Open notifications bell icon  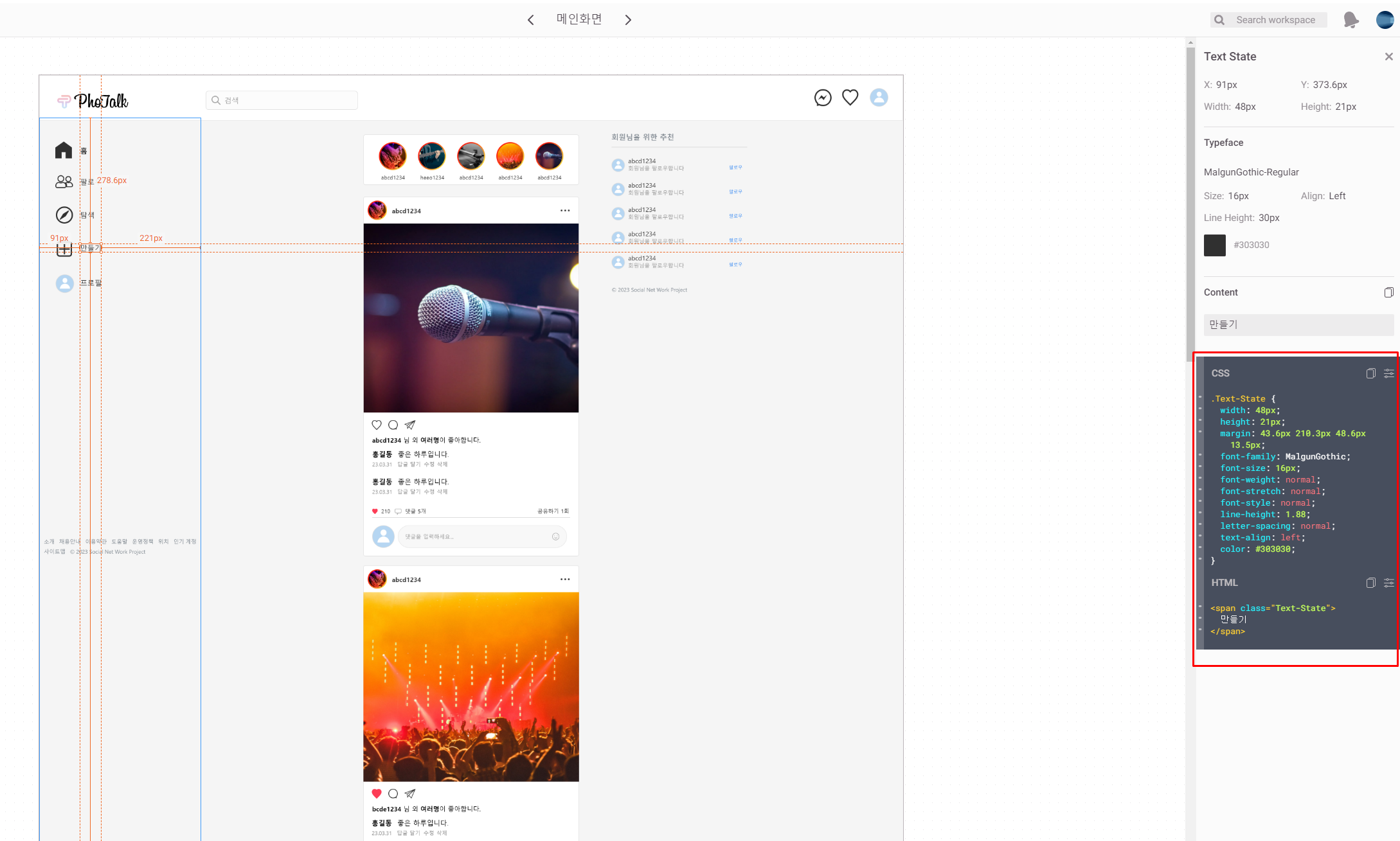tap(1351, 20)
